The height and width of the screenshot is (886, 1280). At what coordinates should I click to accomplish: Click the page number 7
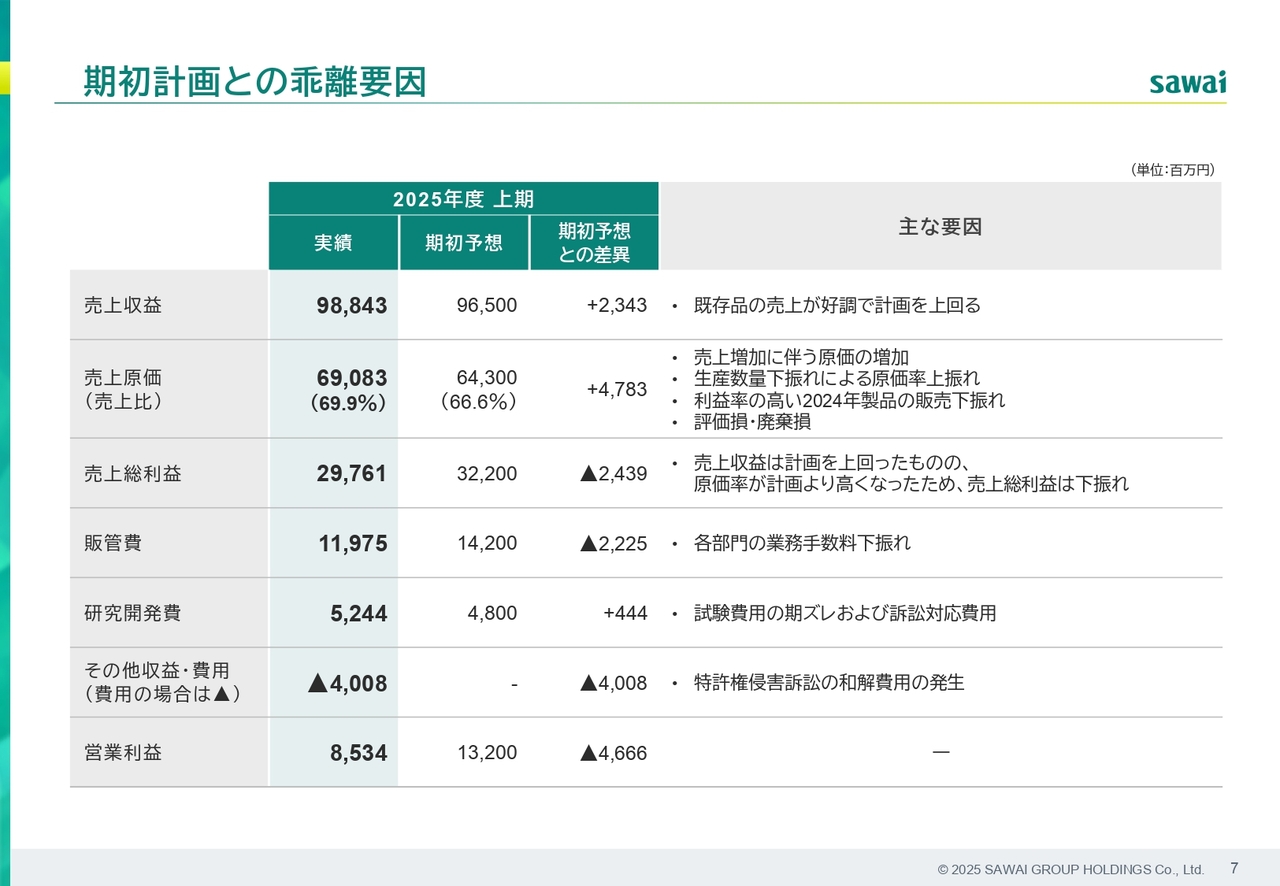tap(1234, 868)
